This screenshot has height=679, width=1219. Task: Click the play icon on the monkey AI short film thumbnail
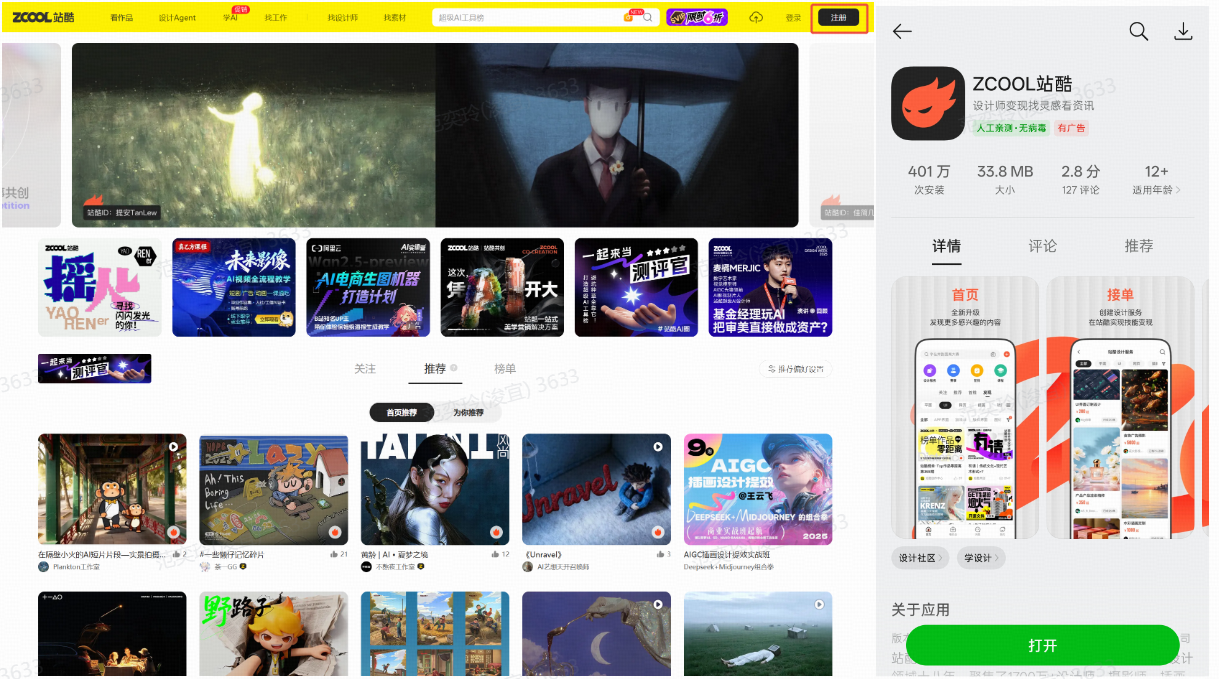[x=173, y=447]
